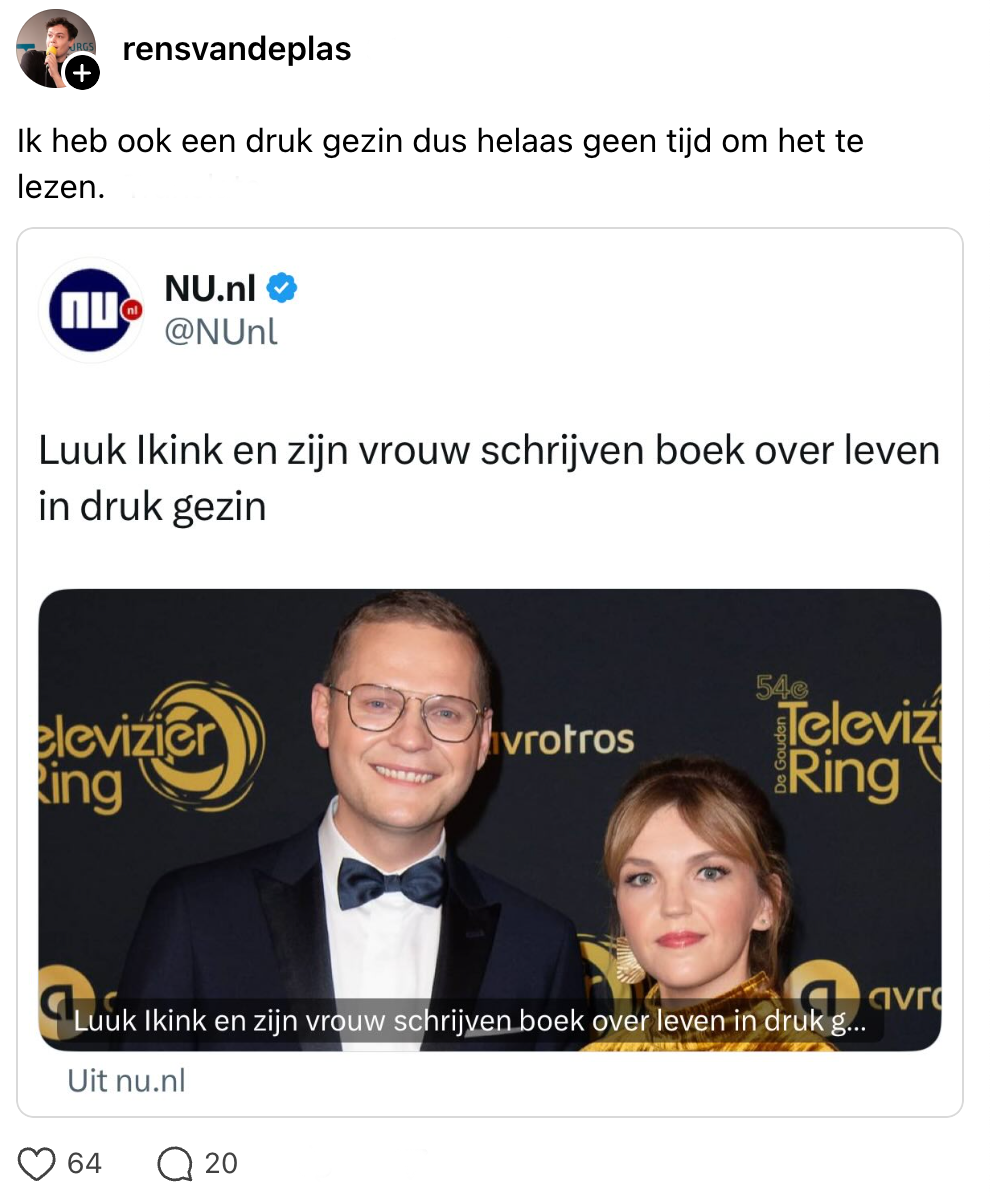This screenshot has height=1196, width=990.
Task: Open the rensvandeplas username link
Action: [236, 49]
